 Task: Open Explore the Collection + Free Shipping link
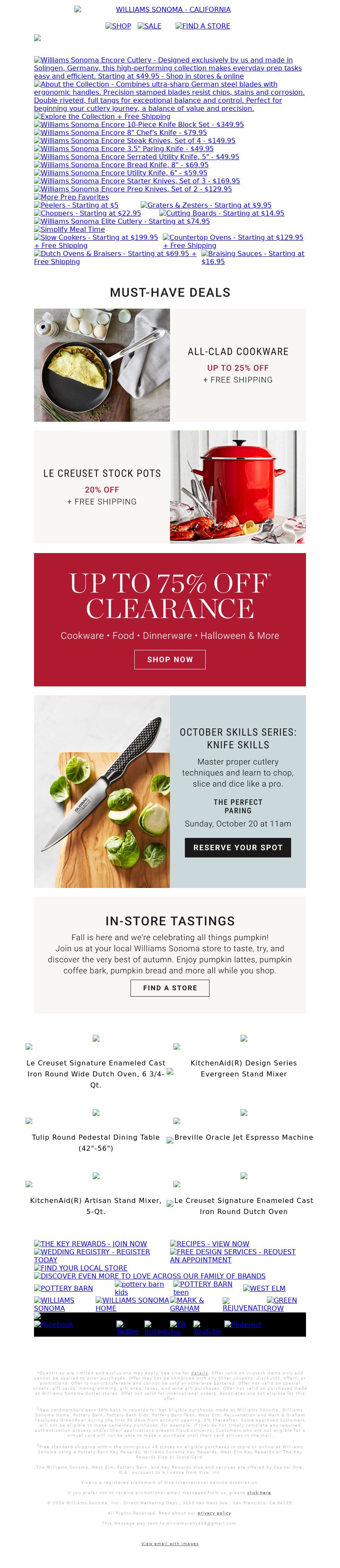tap(102, 116)
